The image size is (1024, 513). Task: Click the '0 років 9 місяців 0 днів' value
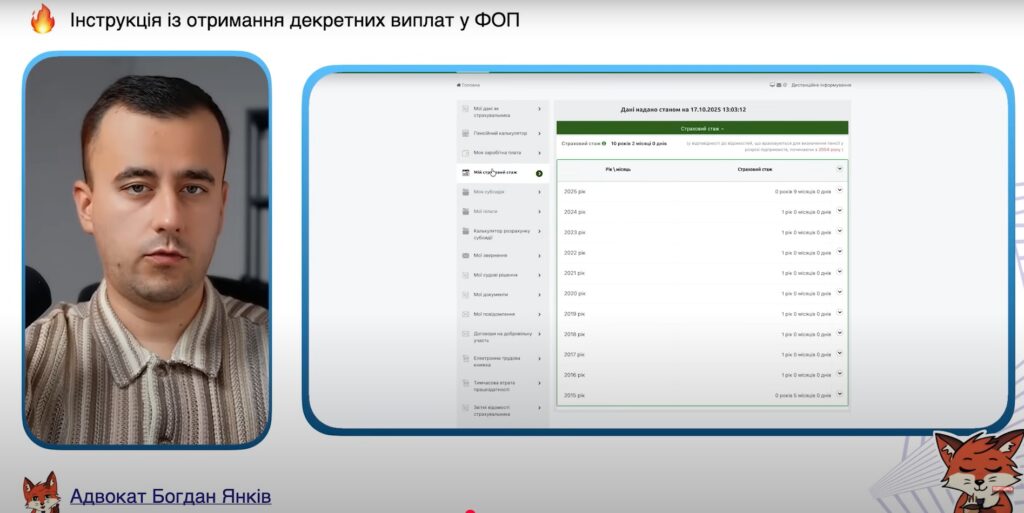click(x=803, y=192)
